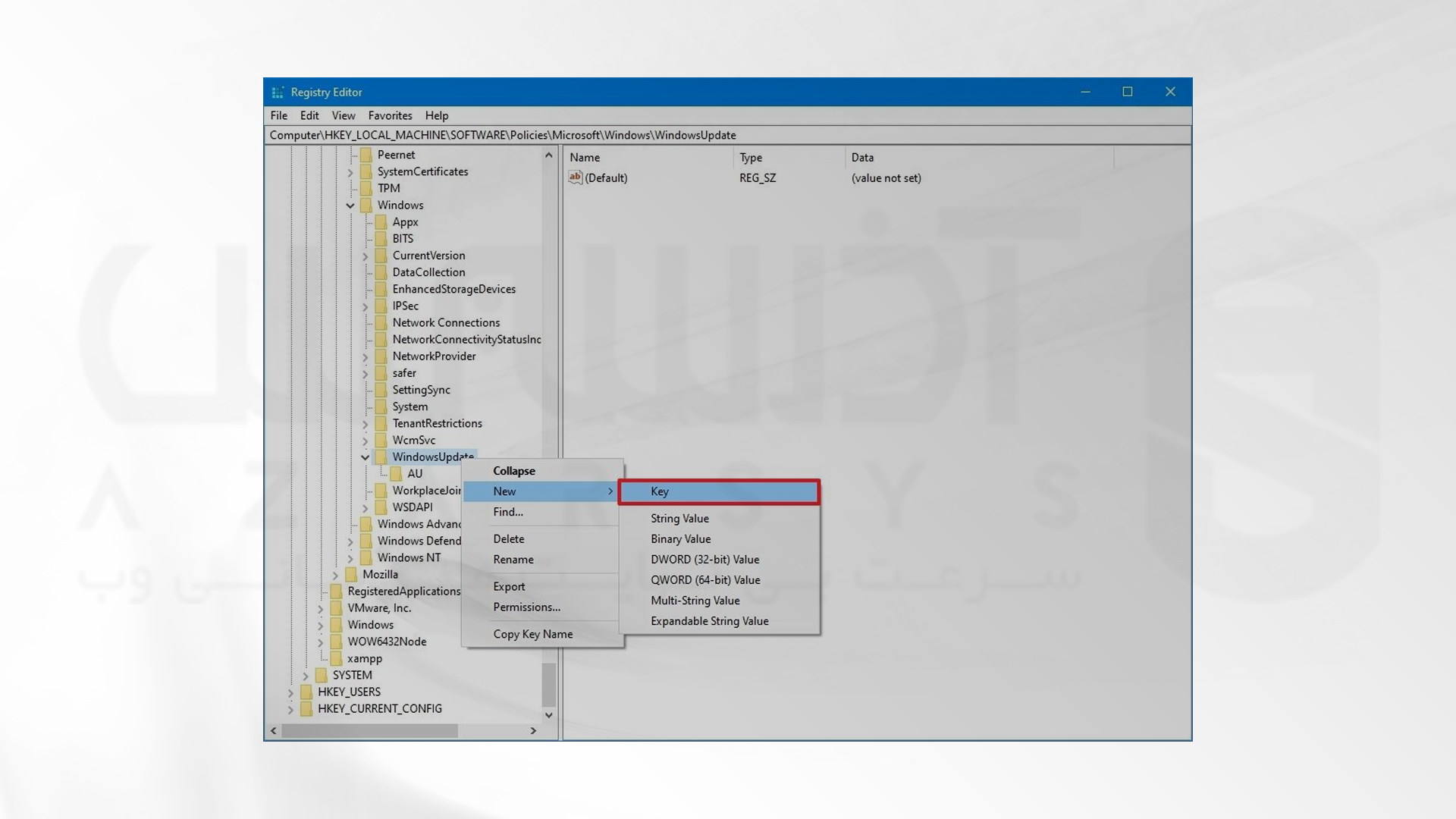Click the BITS folder icon

381,239
